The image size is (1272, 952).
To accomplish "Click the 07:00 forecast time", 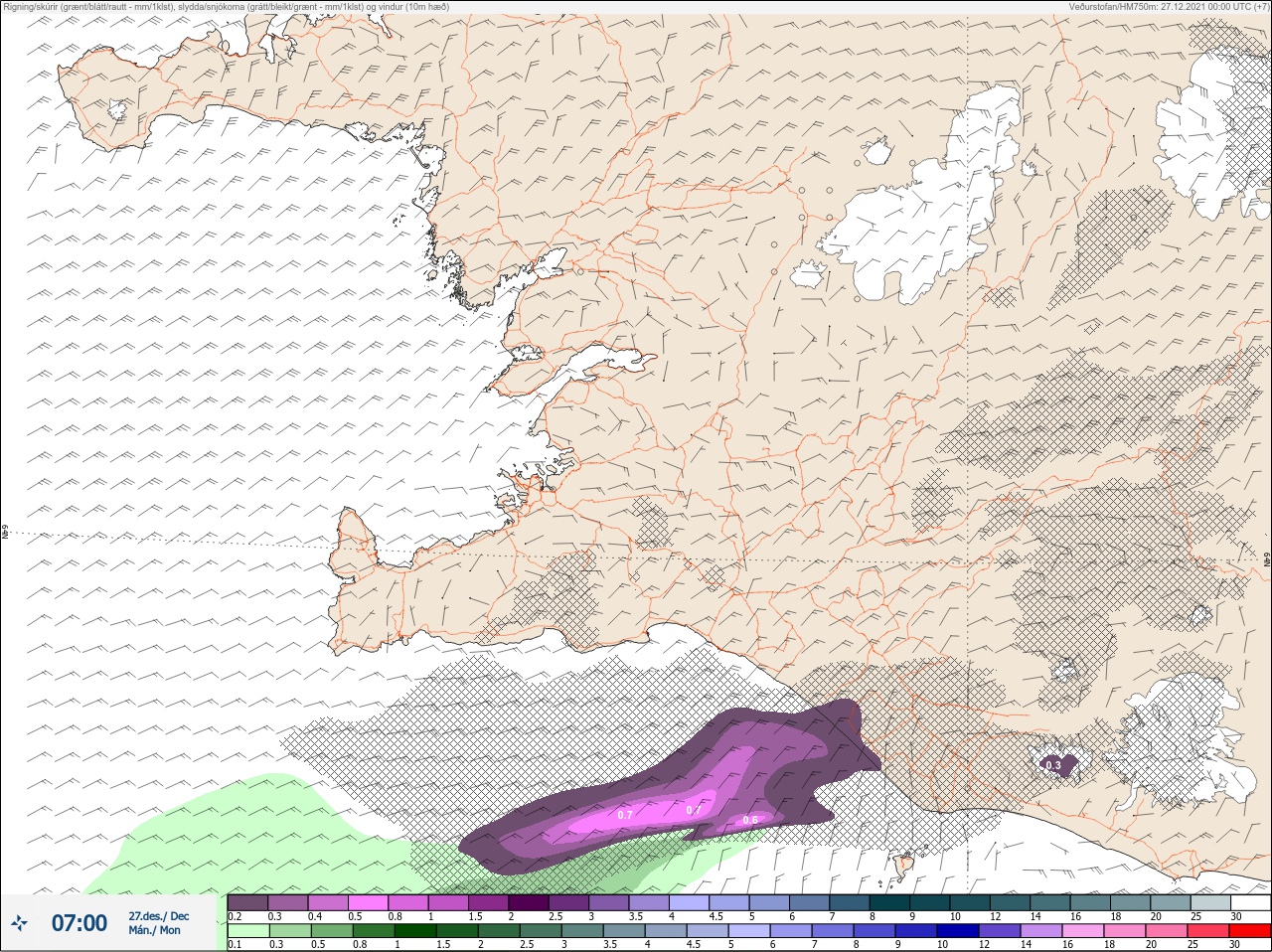I will click(79, 923).
